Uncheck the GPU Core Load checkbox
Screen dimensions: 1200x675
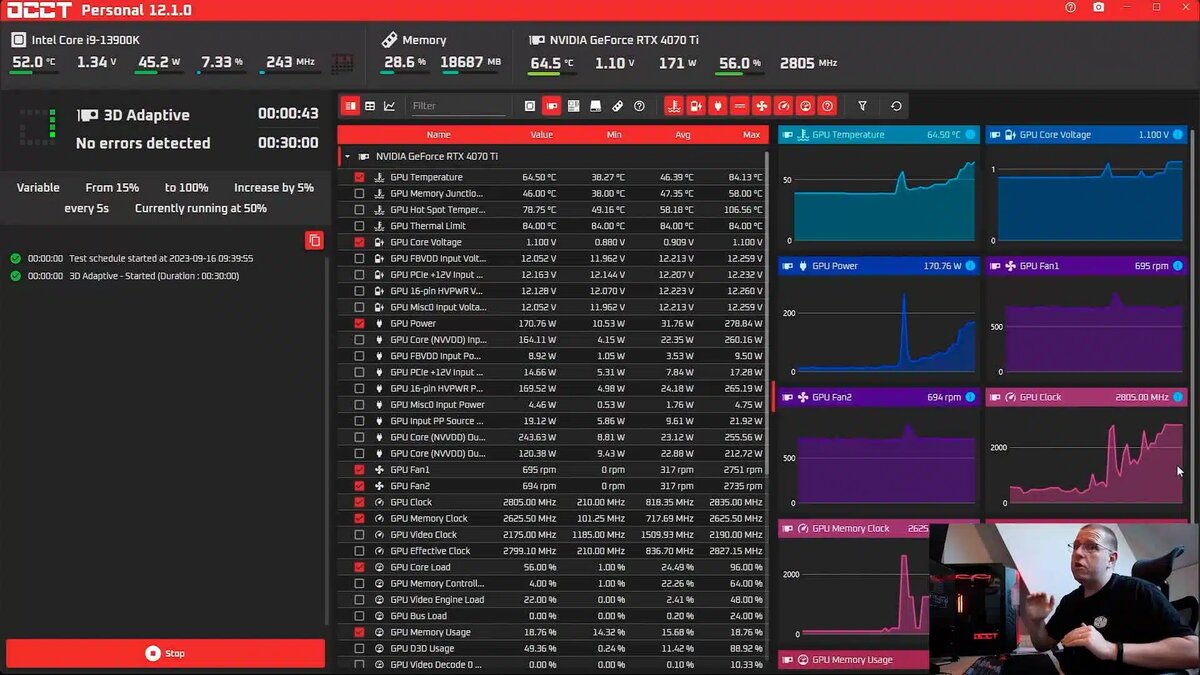(359, 567)
